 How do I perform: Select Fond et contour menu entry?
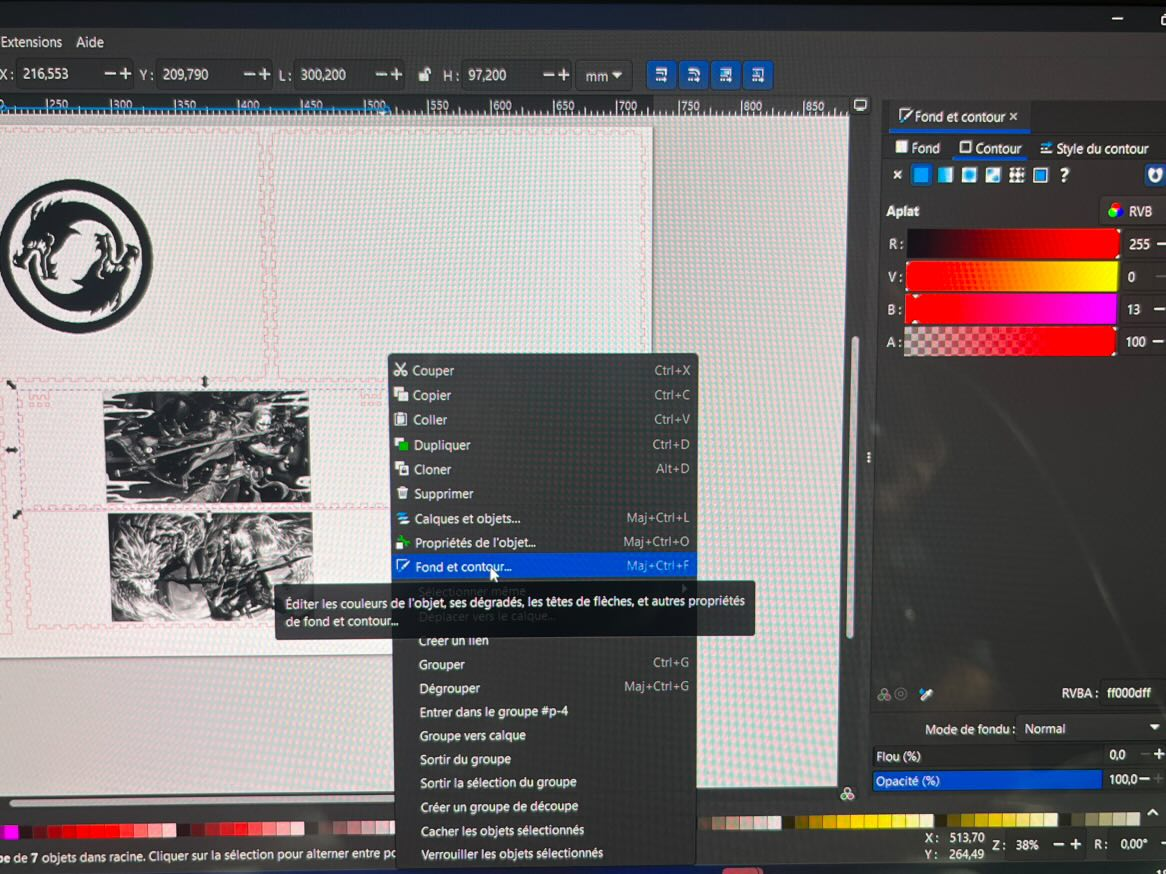pos(544,567)
